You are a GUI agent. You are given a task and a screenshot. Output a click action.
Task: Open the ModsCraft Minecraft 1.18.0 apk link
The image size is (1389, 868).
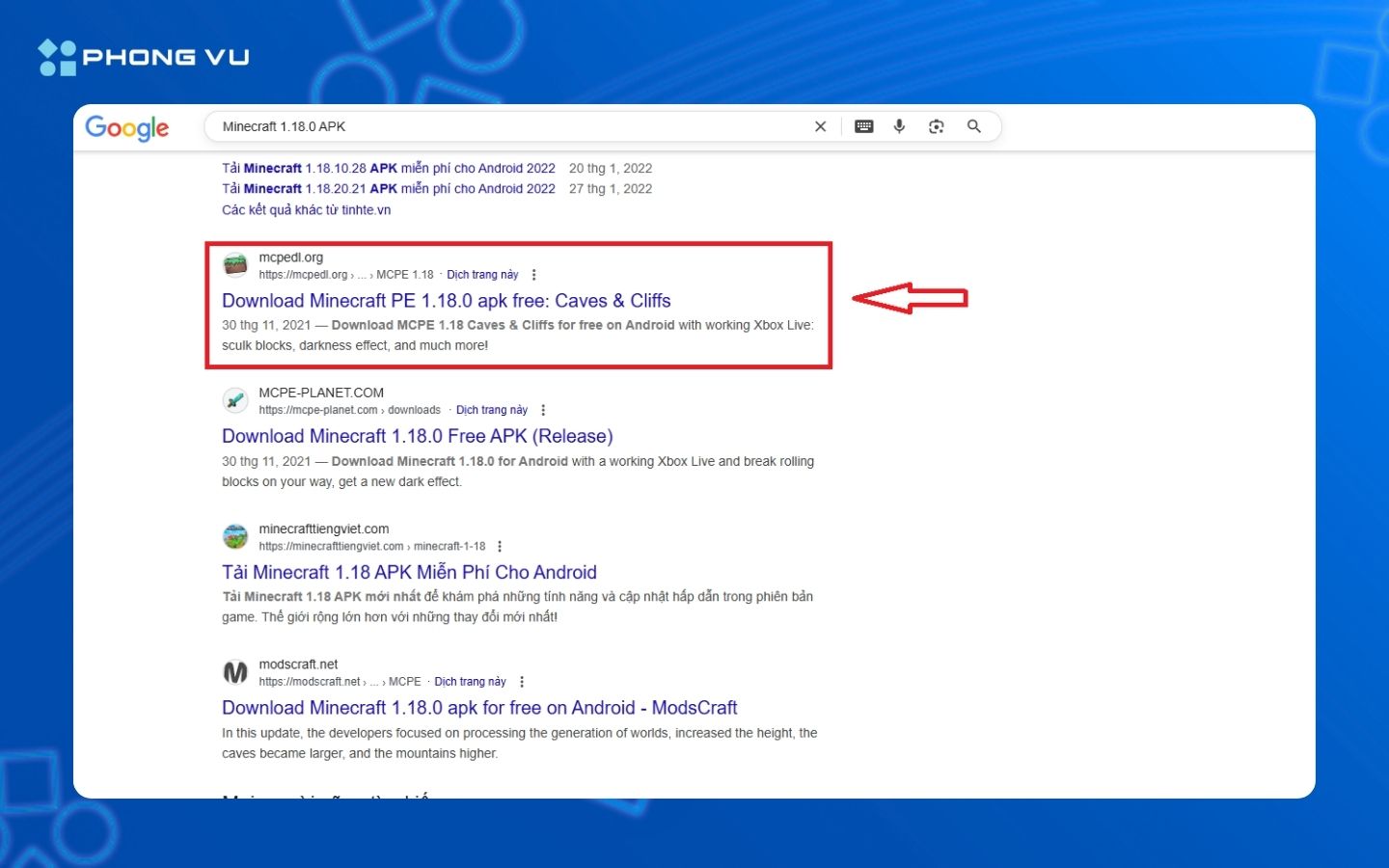point(479,708)
